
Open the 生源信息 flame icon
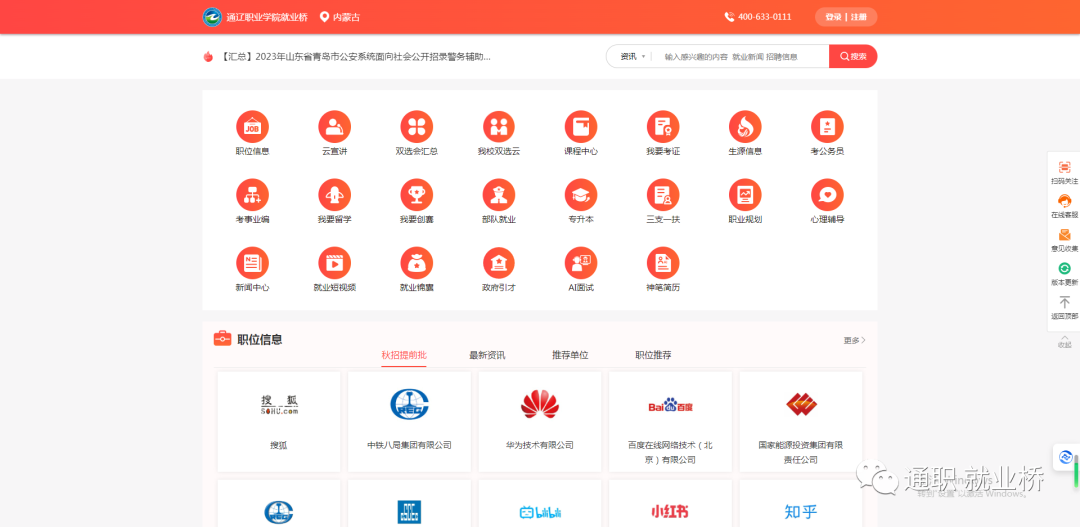(x=745, y=127)
